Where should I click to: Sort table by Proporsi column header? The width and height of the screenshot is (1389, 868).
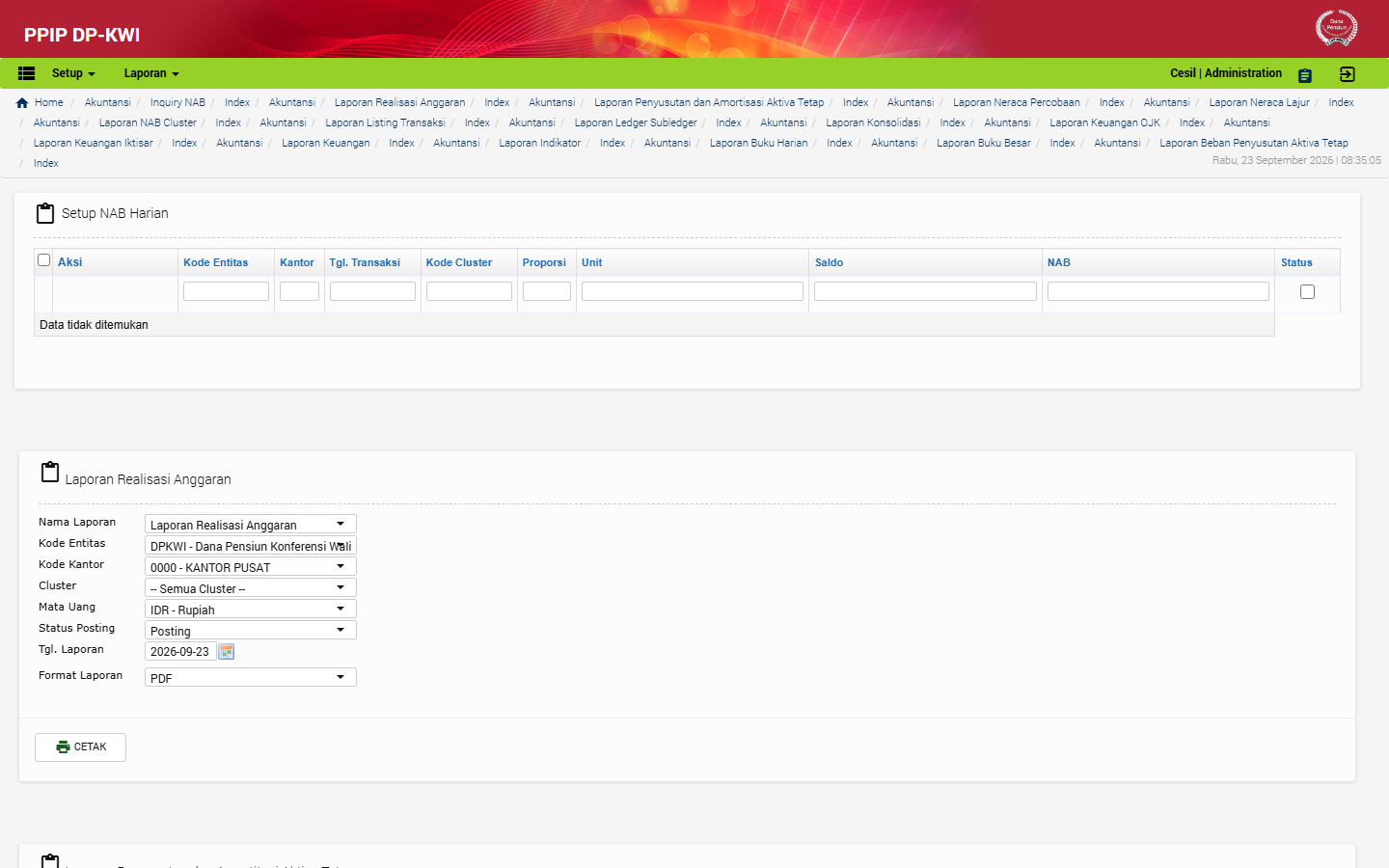coord(544,262)
